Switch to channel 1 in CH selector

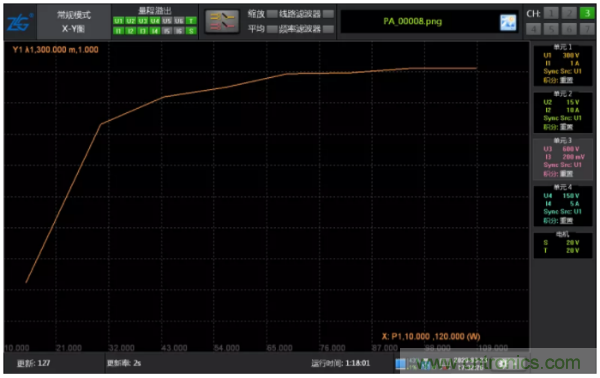click(551, 13)
